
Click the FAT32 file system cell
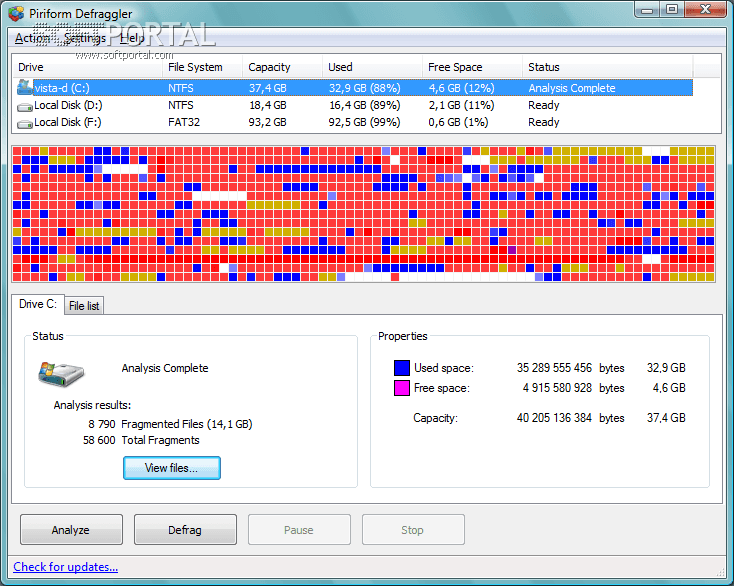(184, 122)
